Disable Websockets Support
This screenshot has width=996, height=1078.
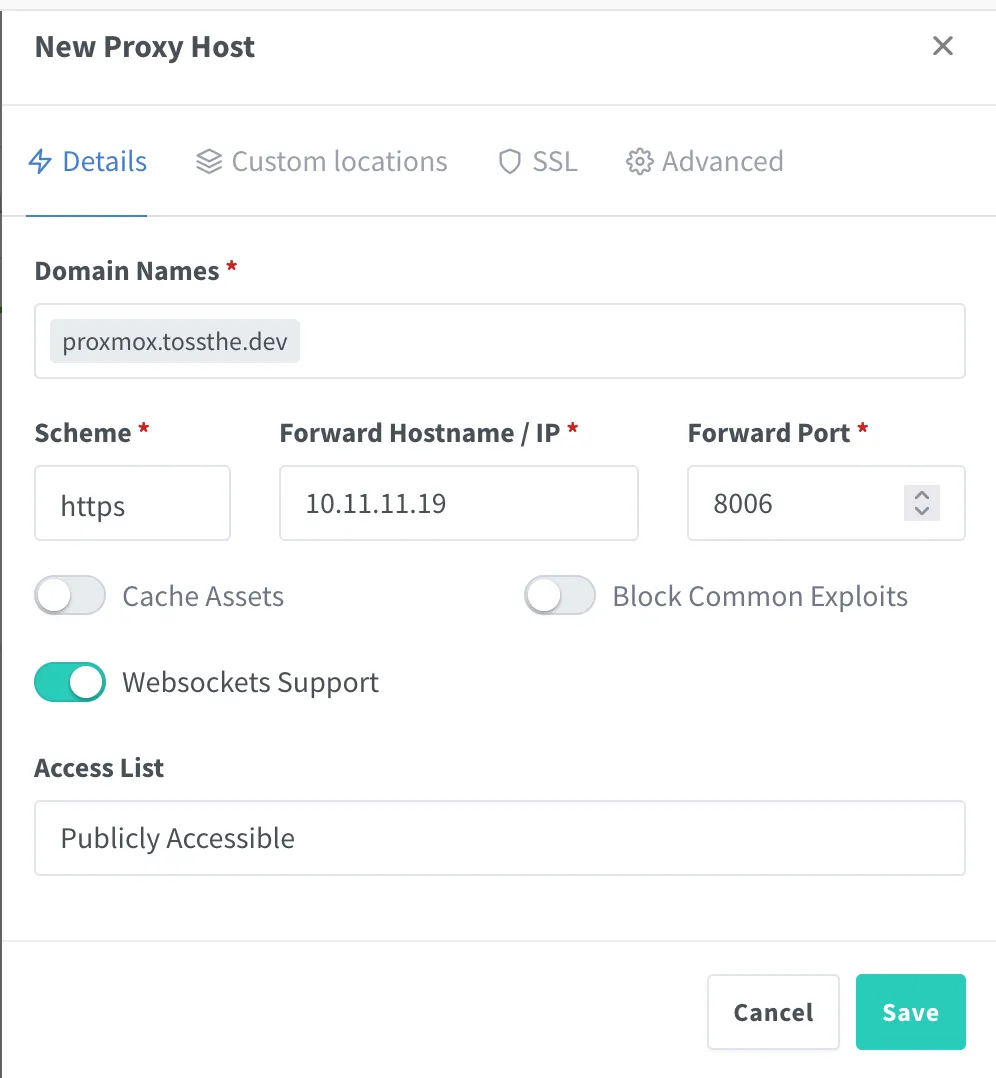tap(69, 682)
